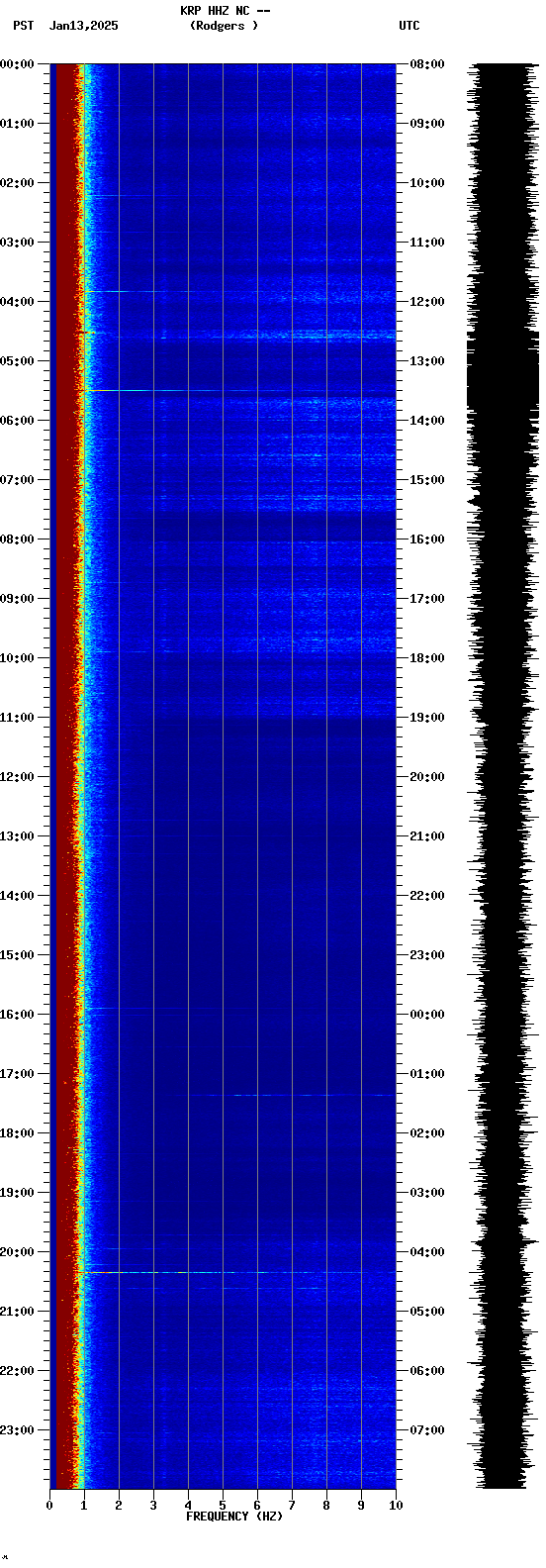The image size is (546, 1568).
Task: Click the 01:00 UTC time label
Action: (427, 1074)
